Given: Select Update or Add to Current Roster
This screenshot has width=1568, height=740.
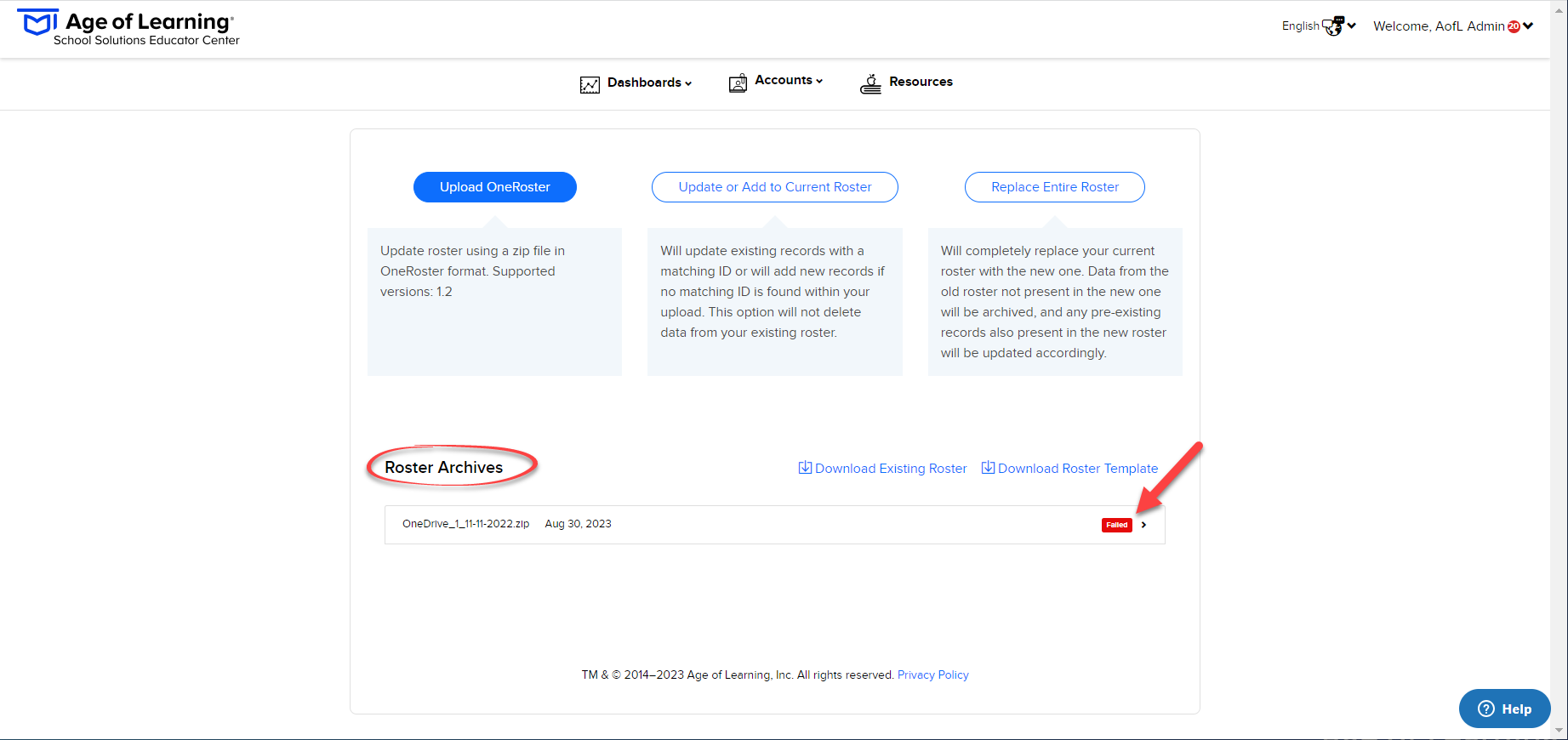Looking at the screenshot, I should coord(775,187).
